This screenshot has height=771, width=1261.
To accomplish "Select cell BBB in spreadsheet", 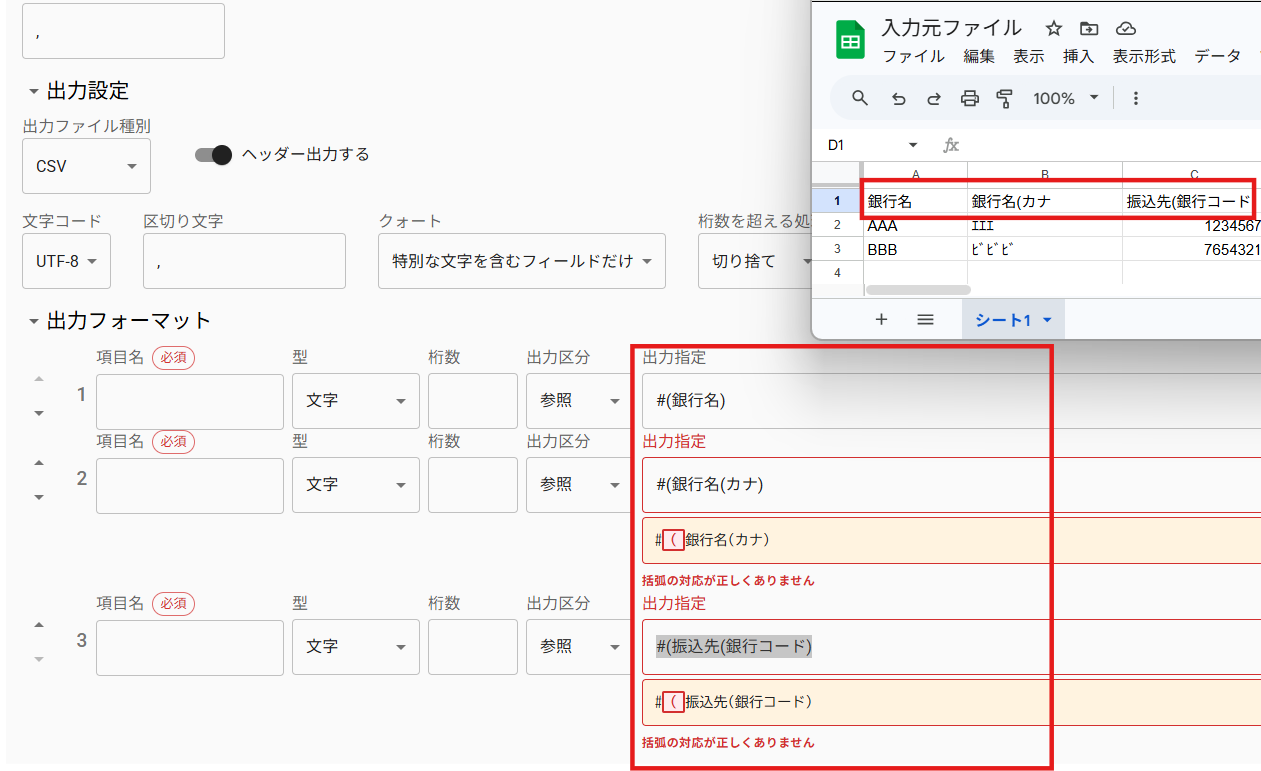I will [x=915, y=249].
